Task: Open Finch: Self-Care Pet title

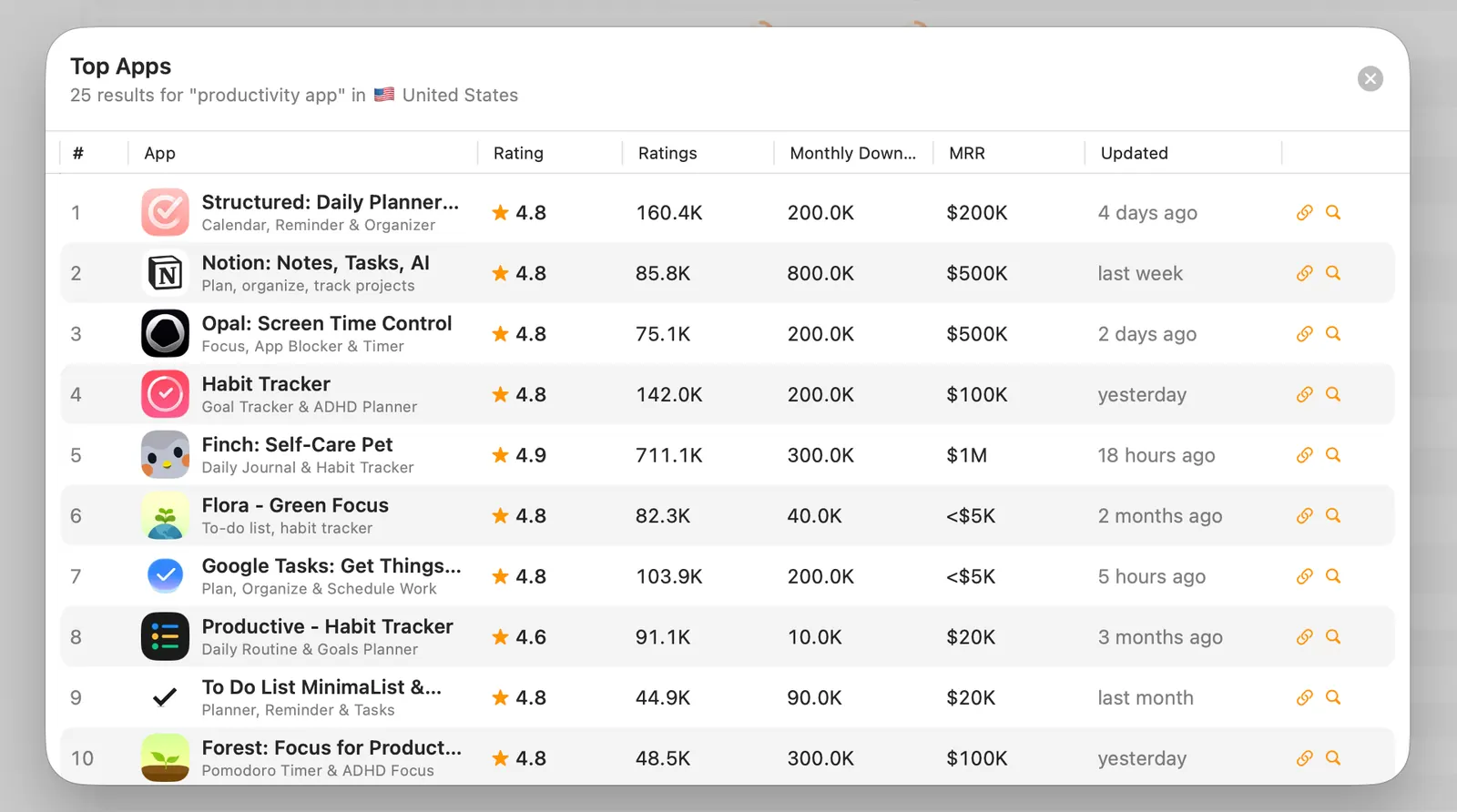Action: [x=297, y=444]
